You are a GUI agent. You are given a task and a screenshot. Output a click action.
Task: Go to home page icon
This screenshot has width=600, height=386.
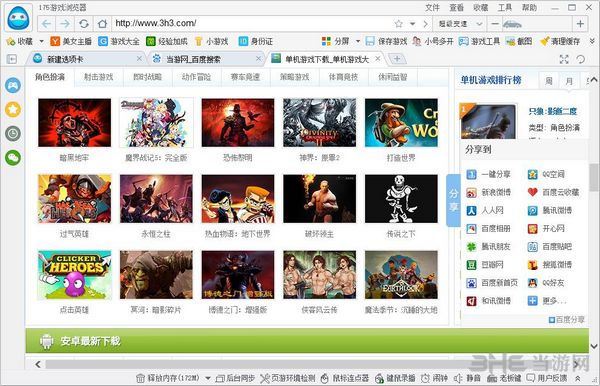[102, 24]
